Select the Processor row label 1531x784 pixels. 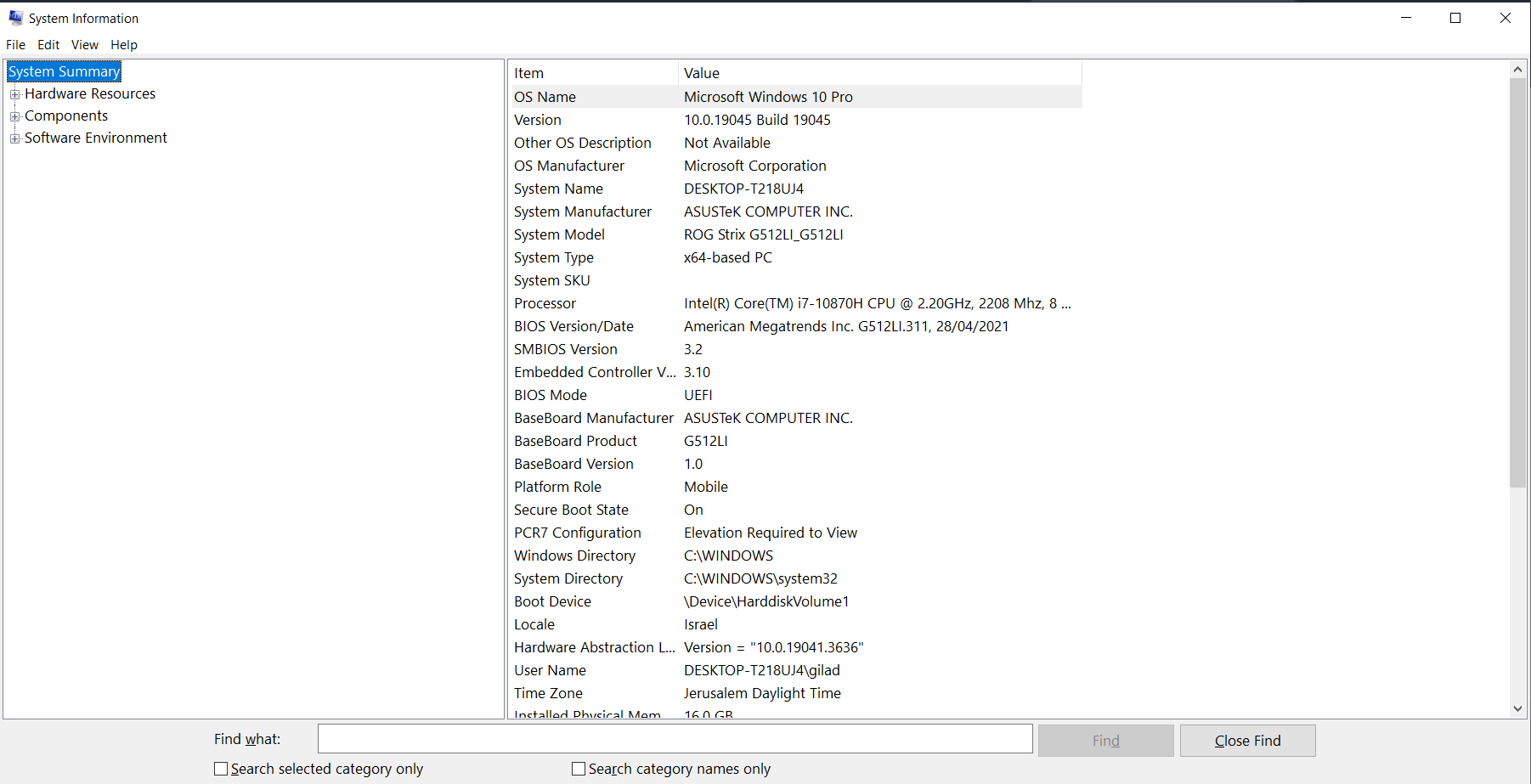pos(545,303)
